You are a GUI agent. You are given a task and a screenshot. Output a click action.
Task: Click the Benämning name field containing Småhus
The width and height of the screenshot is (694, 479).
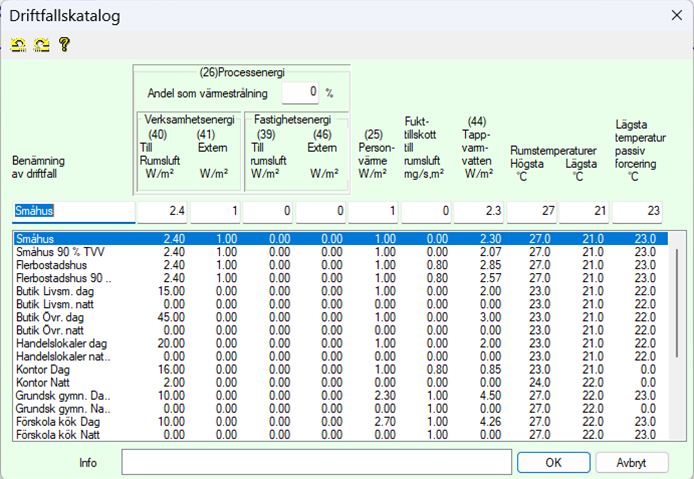pos(71,212)
